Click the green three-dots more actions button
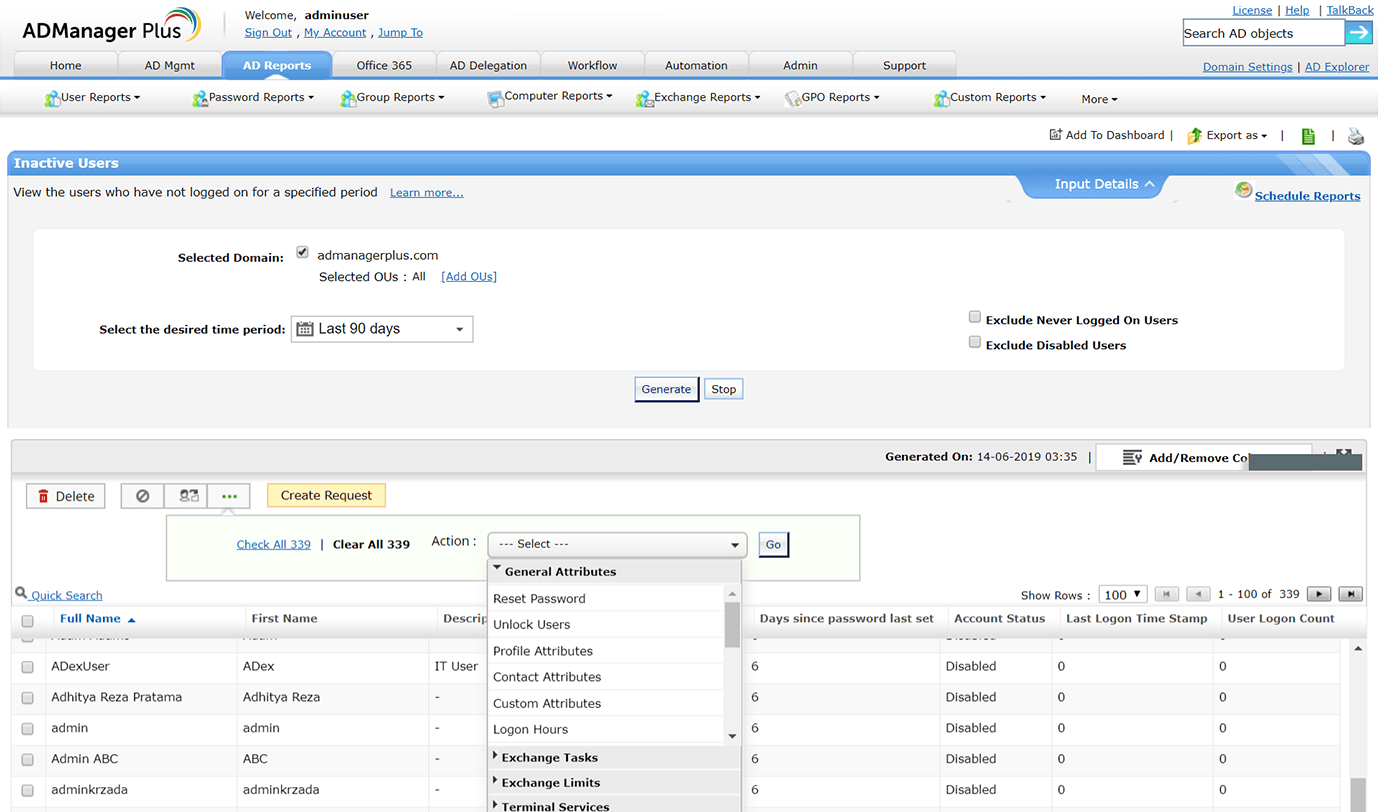1378x812 pixels. pyautogui.click(x=229, y=496)
